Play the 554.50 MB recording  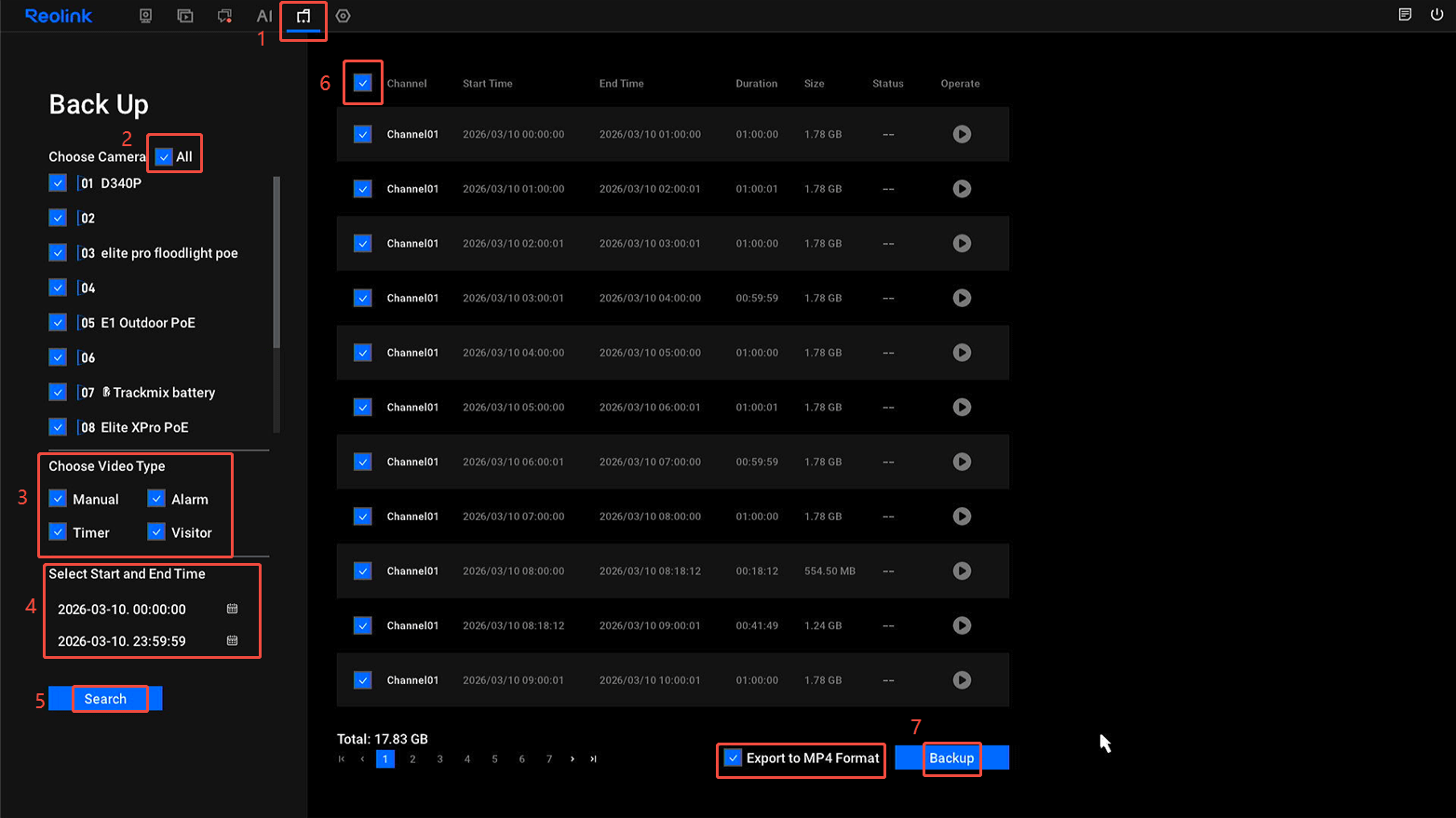[x=962, y=570]
